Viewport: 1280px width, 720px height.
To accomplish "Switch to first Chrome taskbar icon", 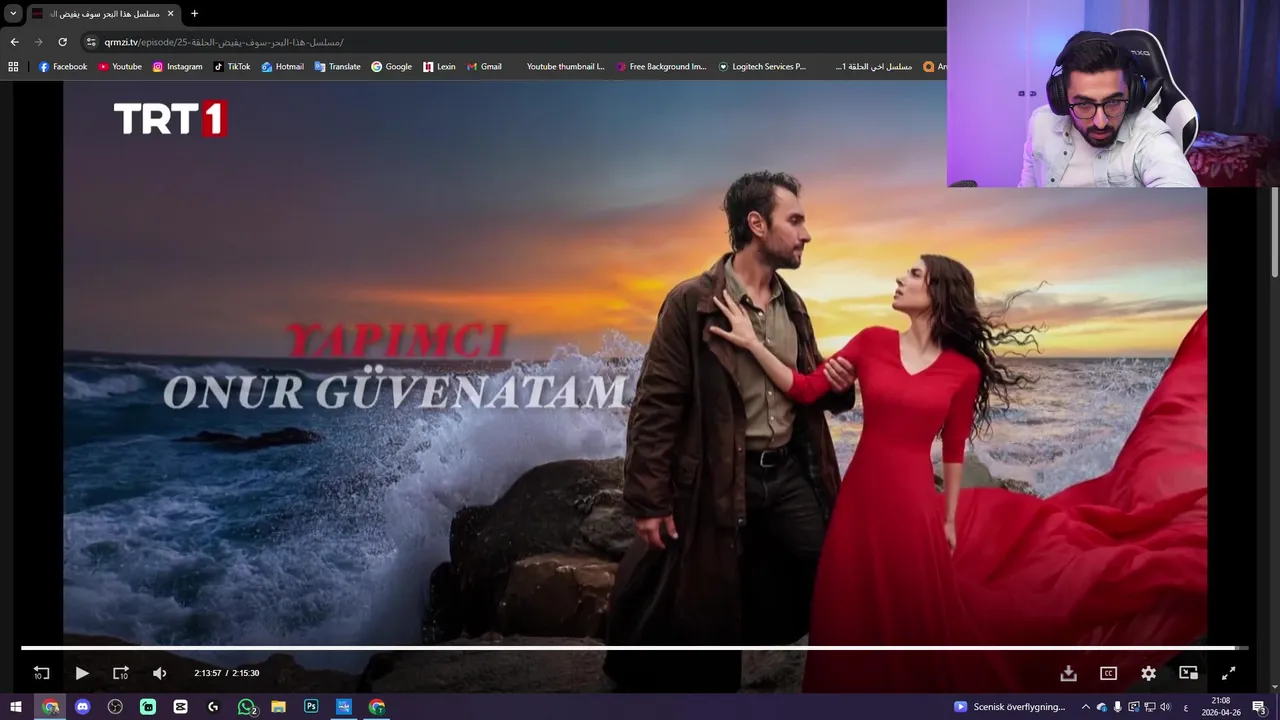I will [50, 707].
